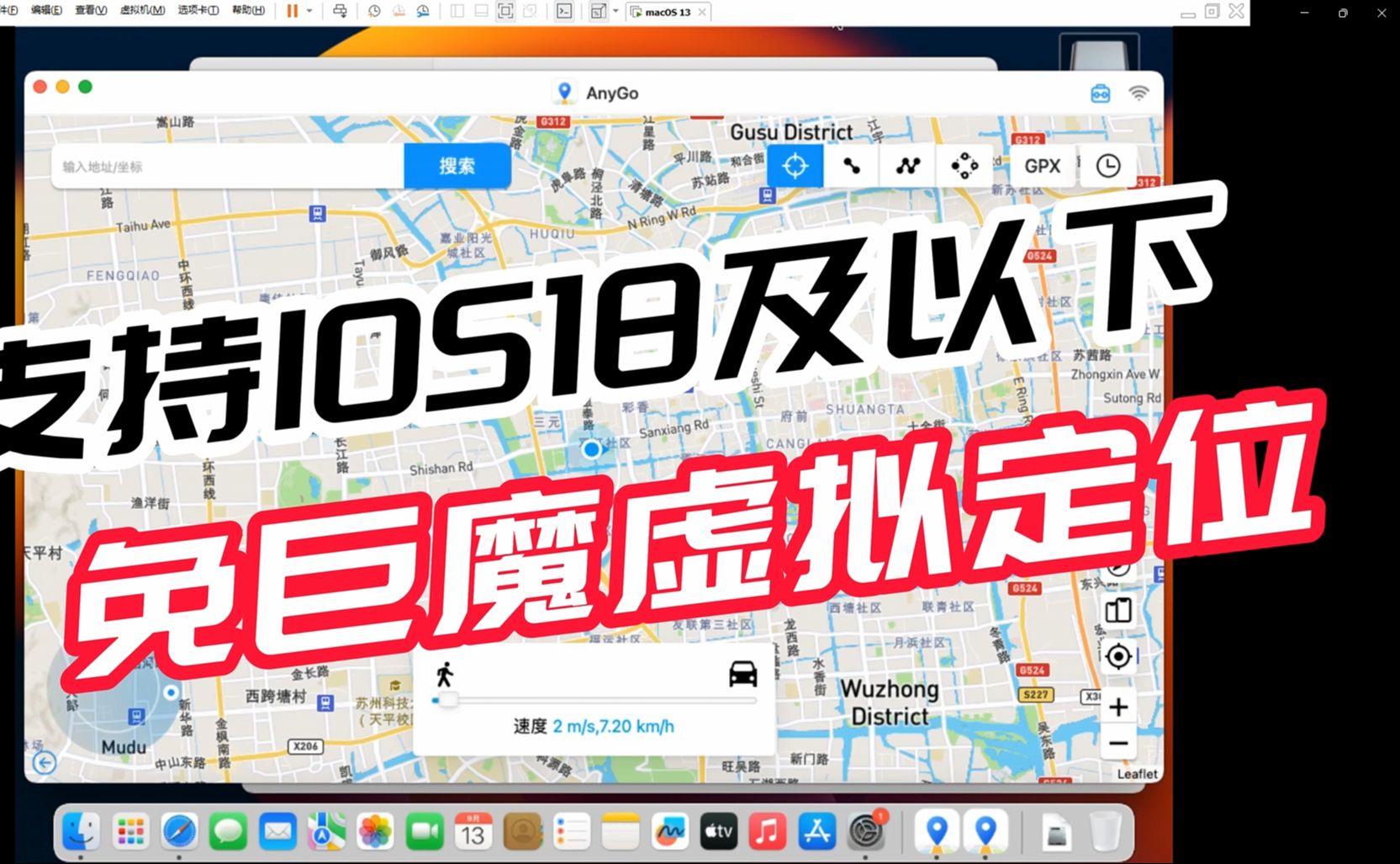Select the multi-spot route mode icon
The width and height of the screenshot is (1400, 864).
click(908, 166)
